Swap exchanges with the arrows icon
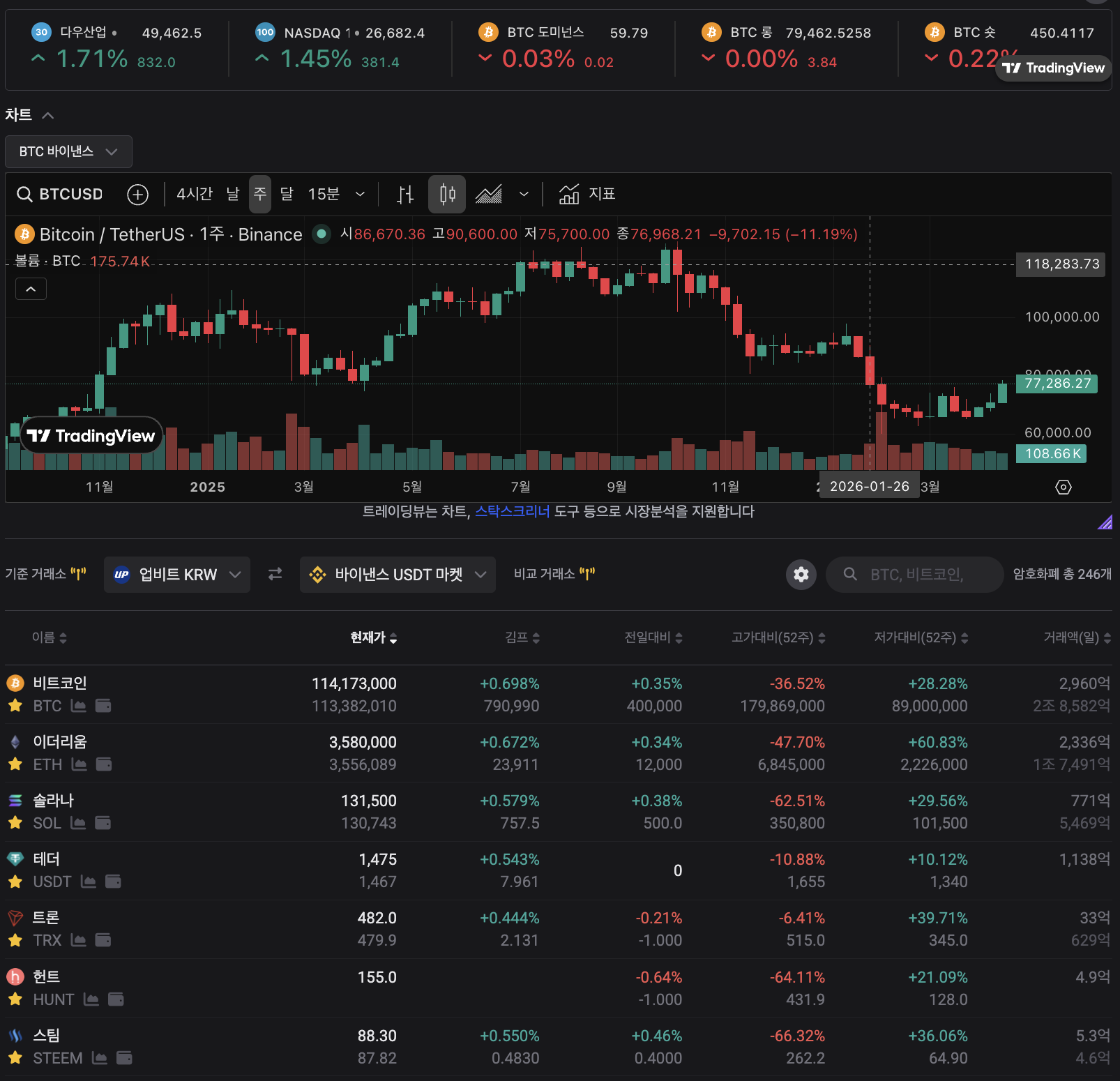Screen dimensions: 1120x1081 [x=275, y=574]
